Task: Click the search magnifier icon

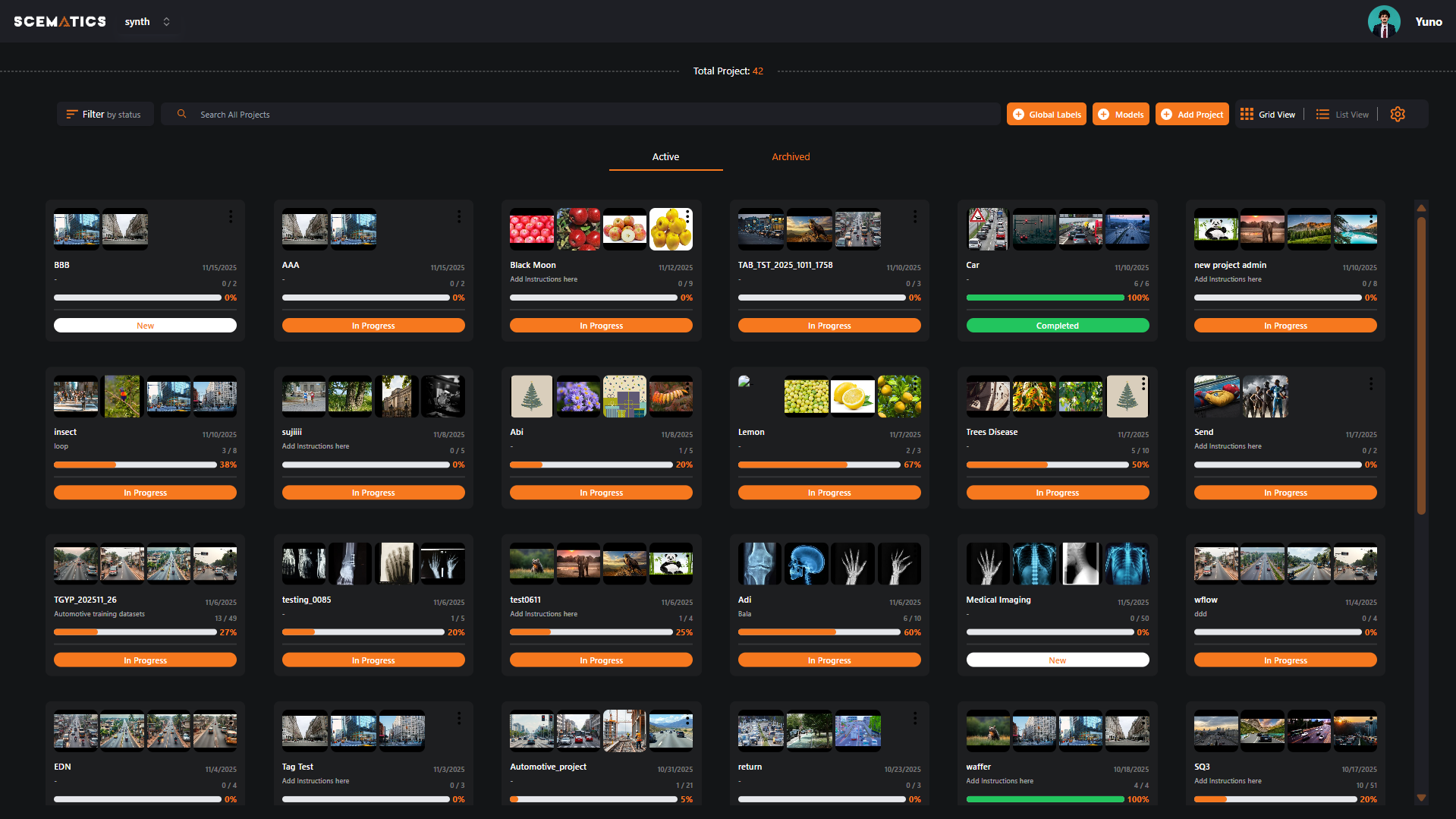Action: 181,114
